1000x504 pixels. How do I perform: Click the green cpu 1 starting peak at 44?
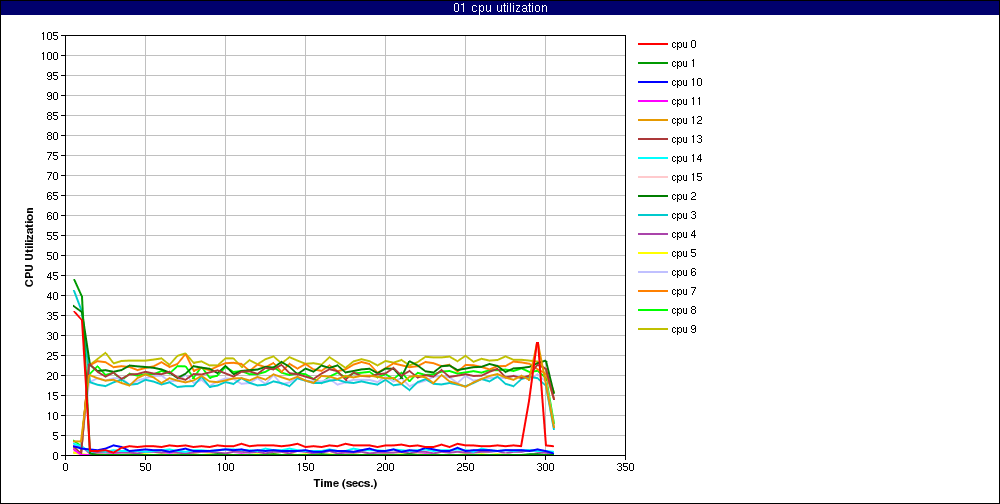click(74, 279)
